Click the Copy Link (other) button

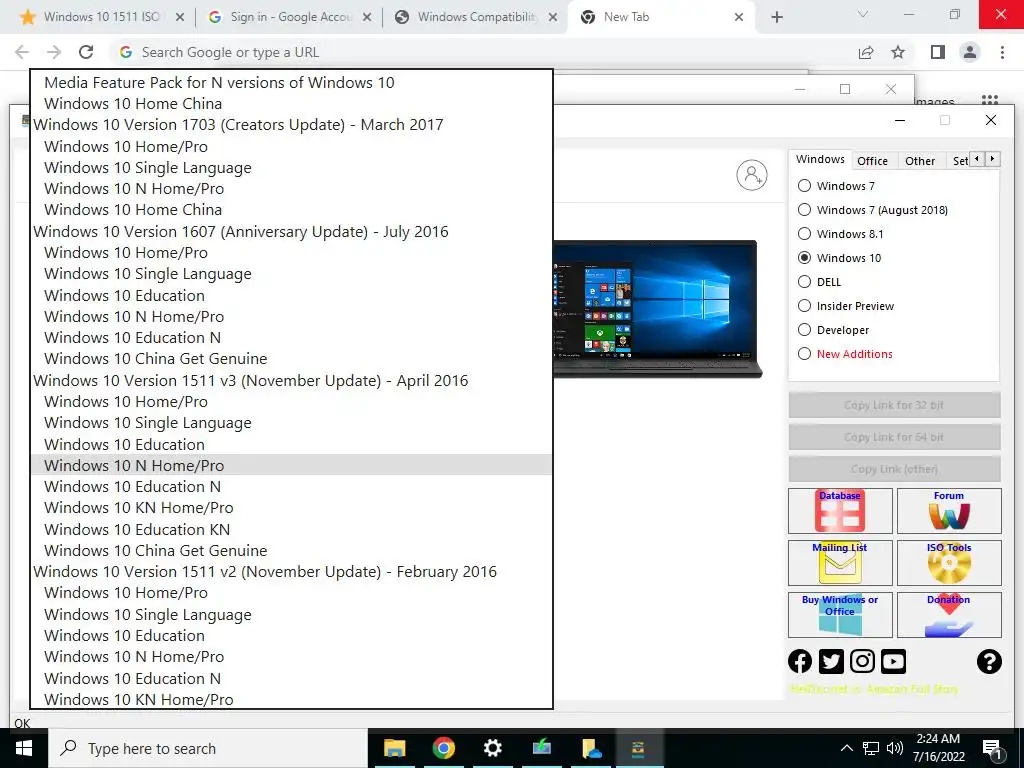pyautogui.click(x=894, y=469)
